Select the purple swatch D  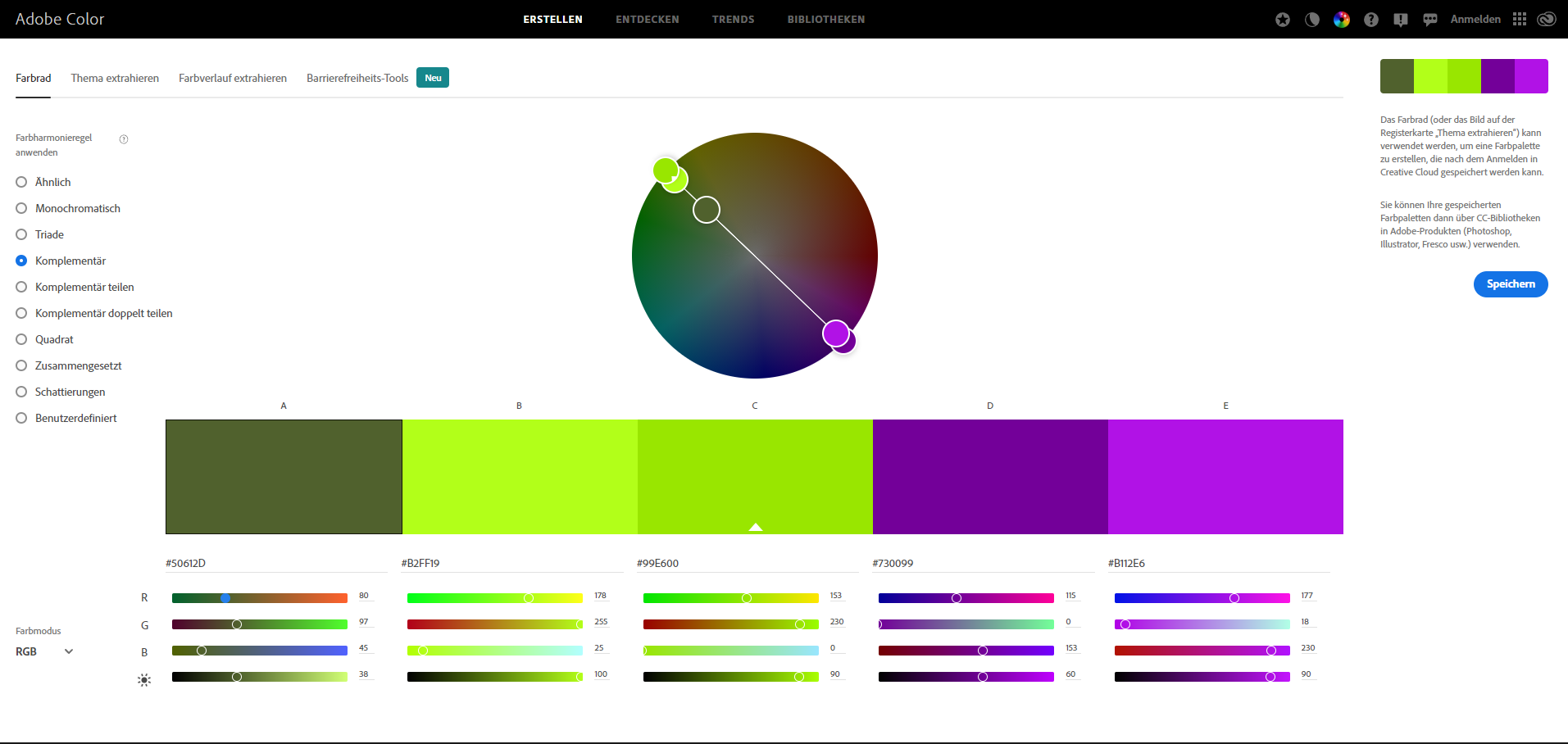click(x=990, y=477)
